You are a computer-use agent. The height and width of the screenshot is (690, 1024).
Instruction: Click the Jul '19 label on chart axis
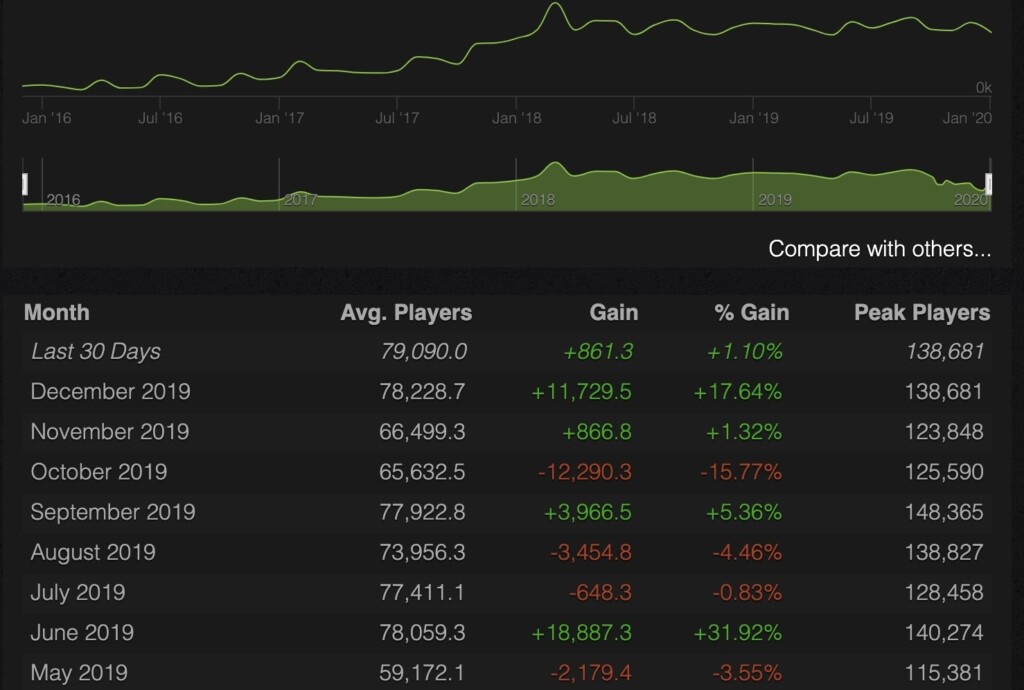871,118
